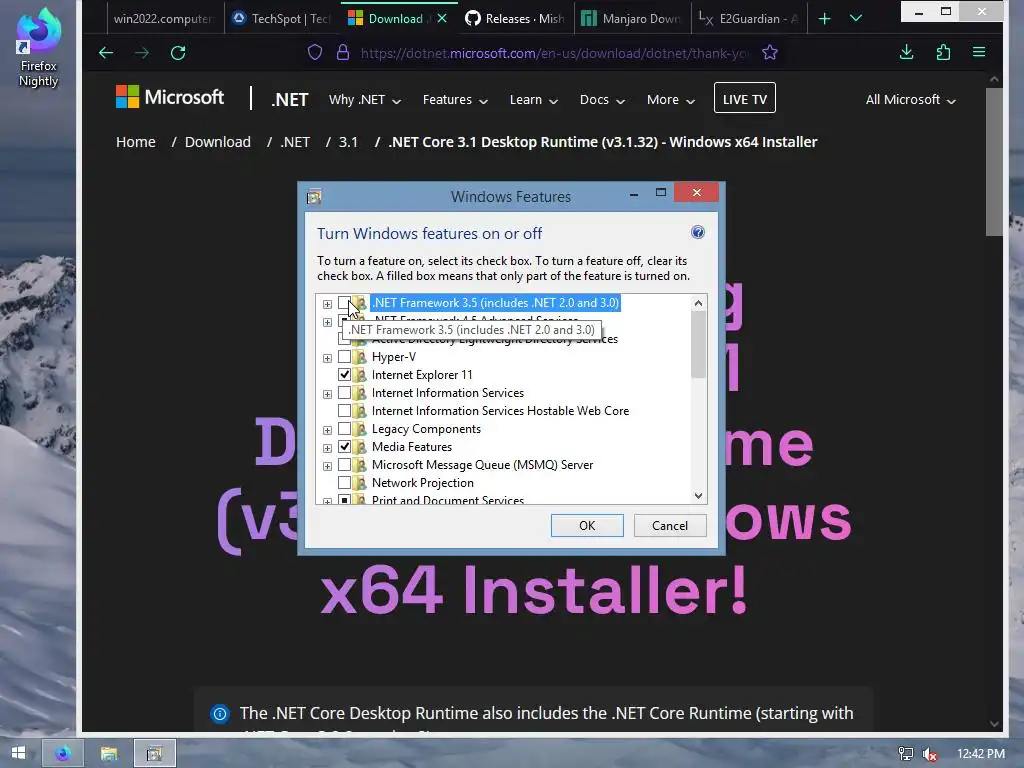
Task: Switch to Releases GitHub tab
Action: coord(516,19)
